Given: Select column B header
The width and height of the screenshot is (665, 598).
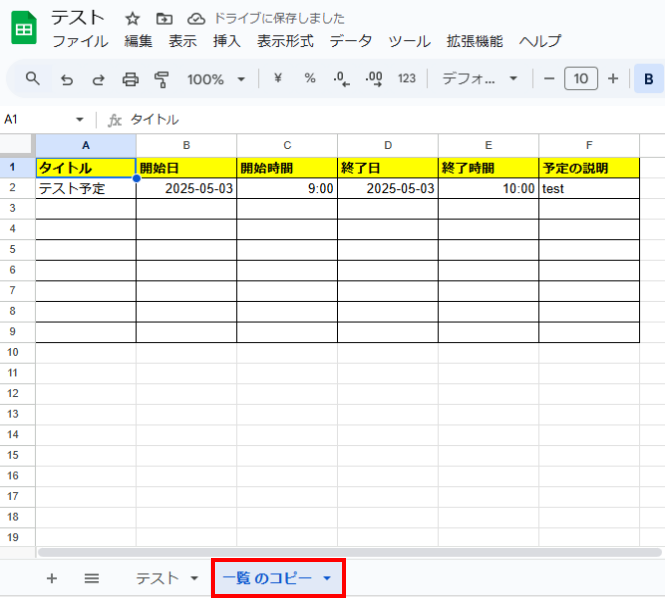Looking at the screenshot, I should pyautogui.click(x=186, y=145).
